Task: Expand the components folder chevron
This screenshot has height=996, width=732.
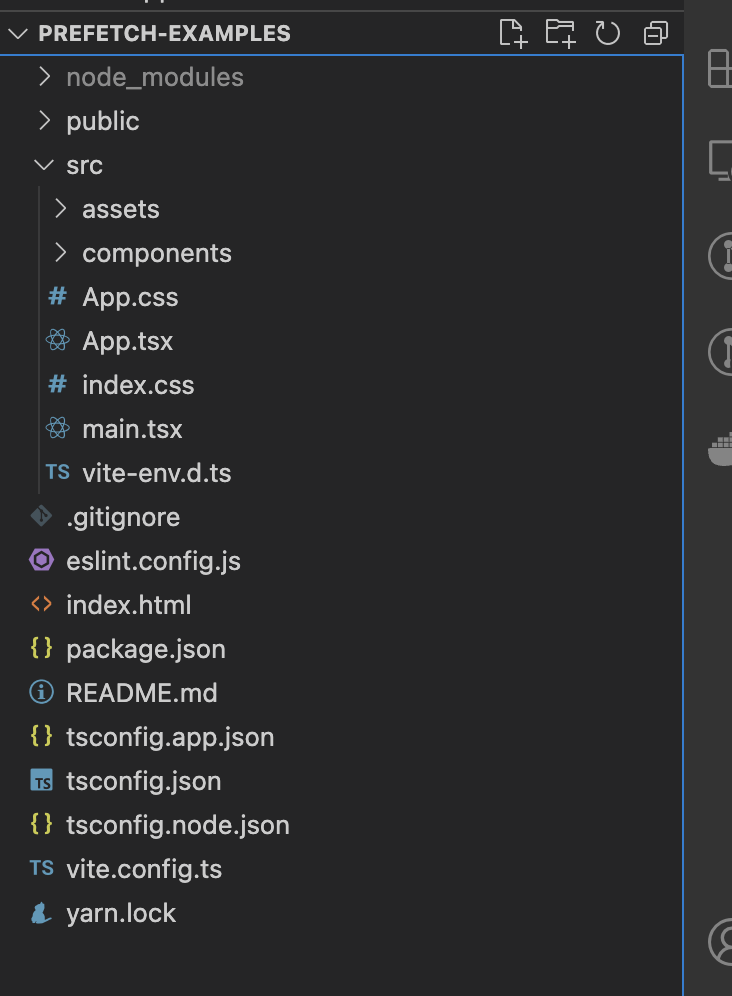Action: coord(60,253)
